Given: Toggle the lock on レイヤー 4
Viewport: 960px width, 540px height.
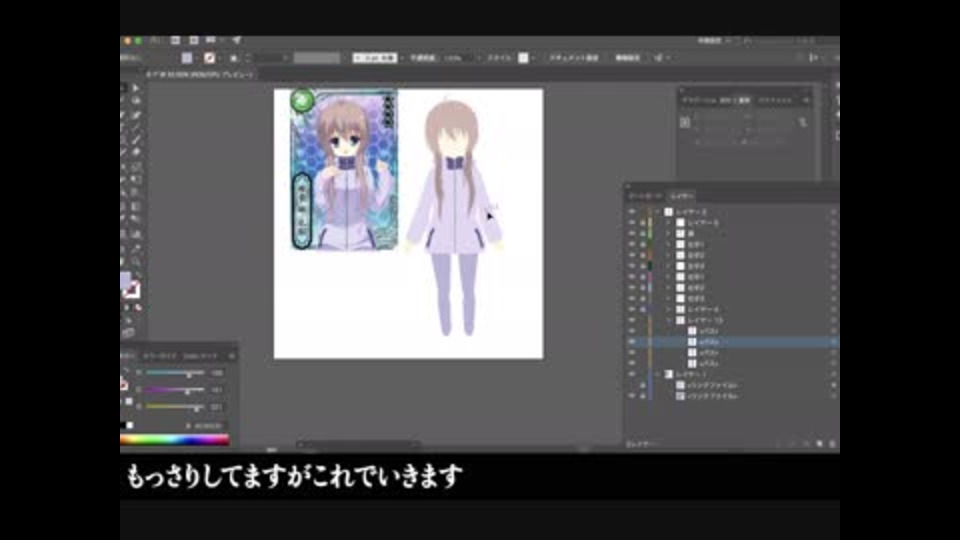Looking at the screenshot, I should click(642, 309).
